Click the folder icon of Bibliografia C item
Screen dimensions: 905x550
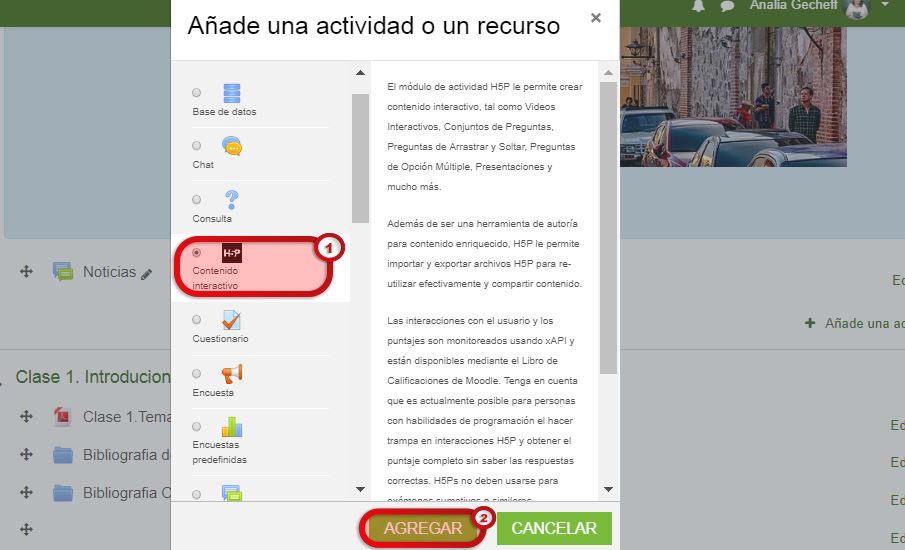63,493
